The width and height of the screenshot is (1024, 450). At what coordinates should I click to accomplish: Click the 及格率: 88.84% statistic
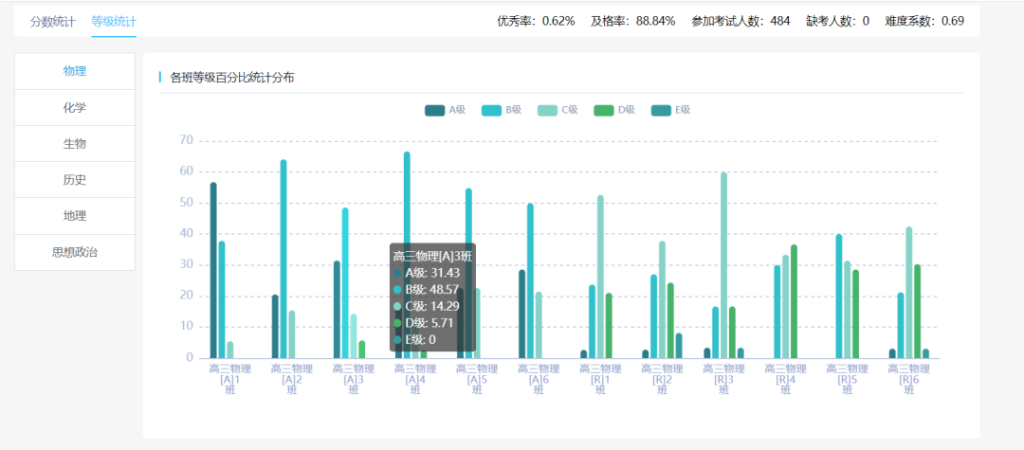tap(633, 22)
